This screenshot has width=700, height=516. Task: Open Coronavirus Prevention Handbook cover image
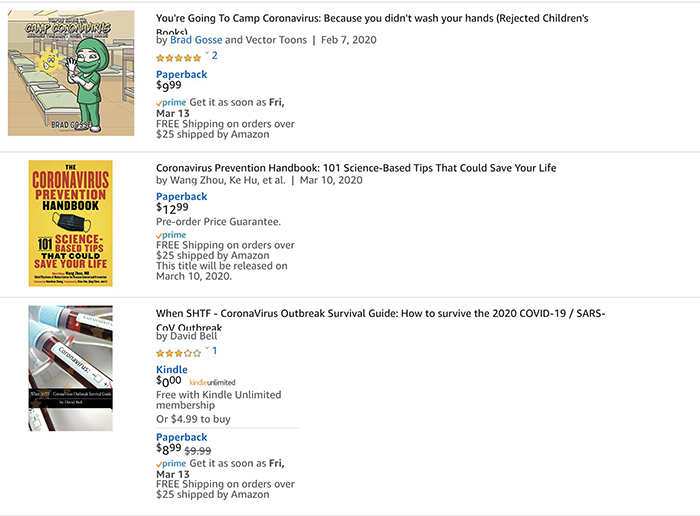(70, 222)
